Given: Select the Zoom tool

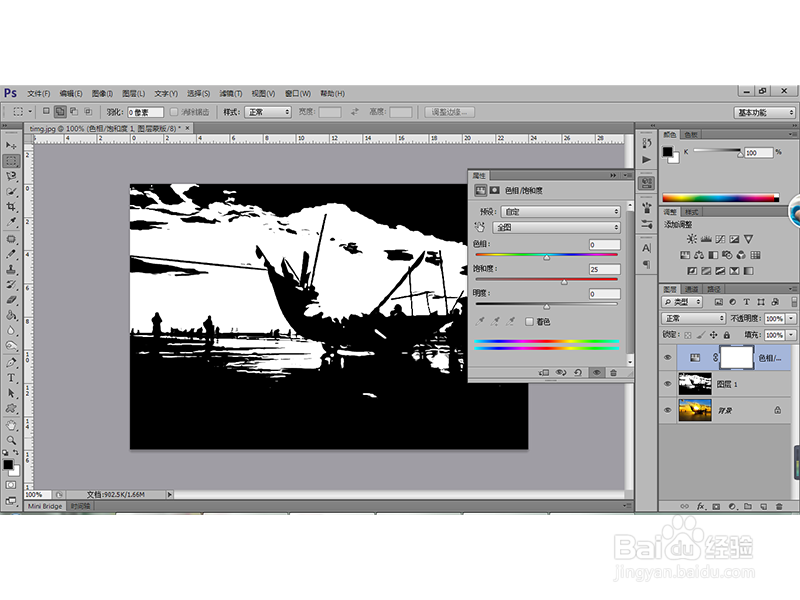Looking at the screenshot, I should click(x=11, y=440).
